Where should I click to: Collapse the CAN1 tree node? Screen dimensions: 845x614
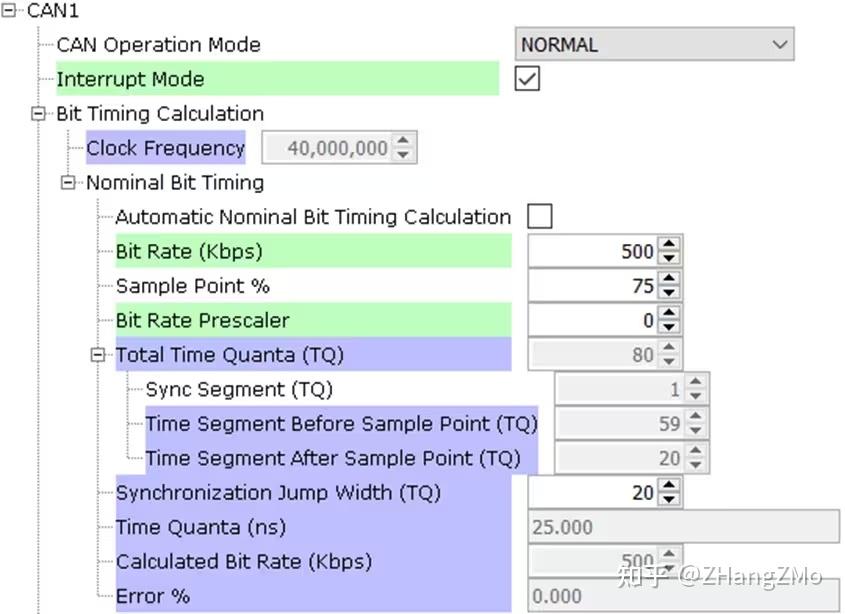pos(10,10)
